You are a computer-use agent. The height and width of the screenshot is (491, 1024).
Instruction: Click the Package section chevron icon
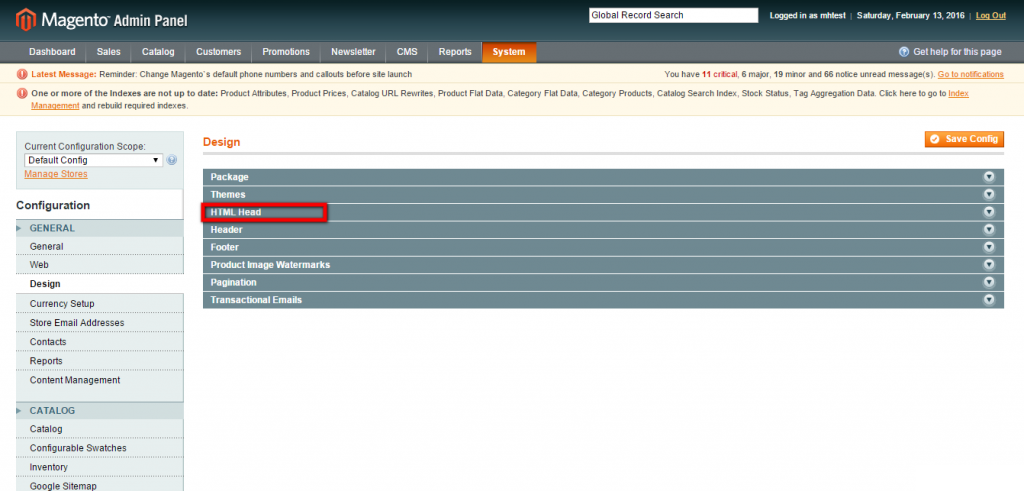point(989,177)
